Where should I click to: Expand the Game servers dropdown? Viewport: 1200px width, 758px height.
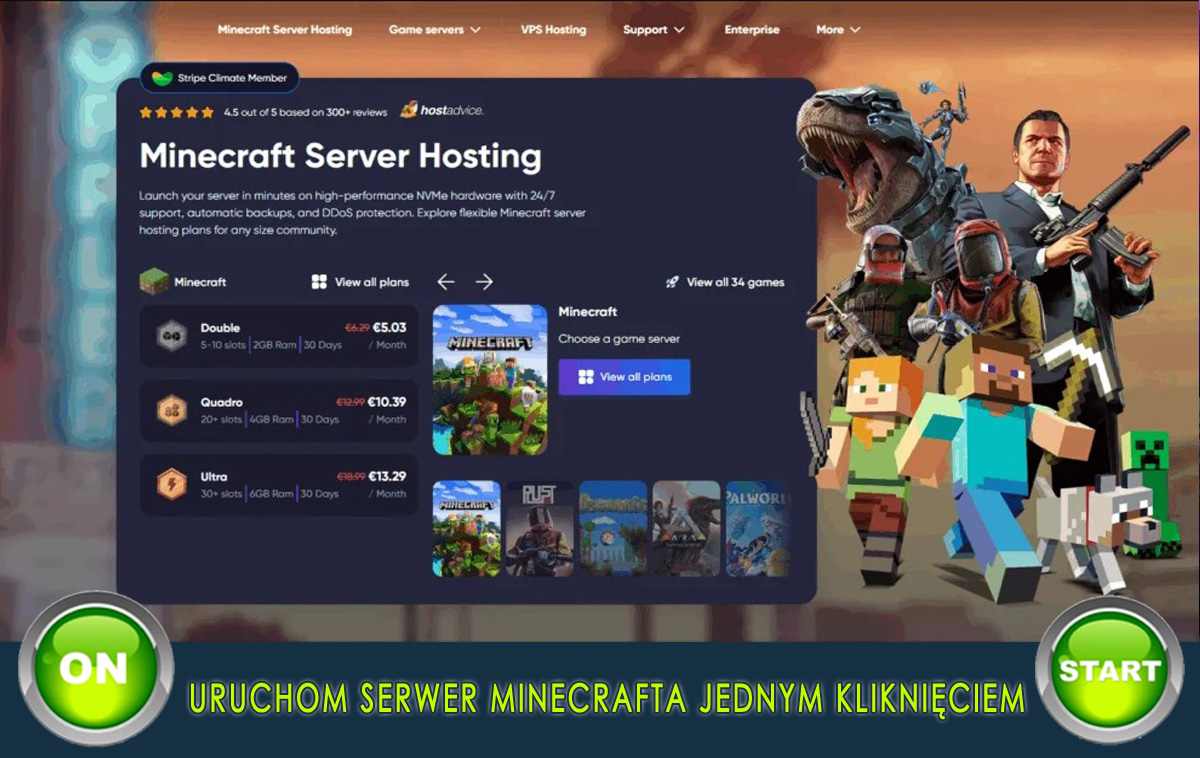(435, 30)
